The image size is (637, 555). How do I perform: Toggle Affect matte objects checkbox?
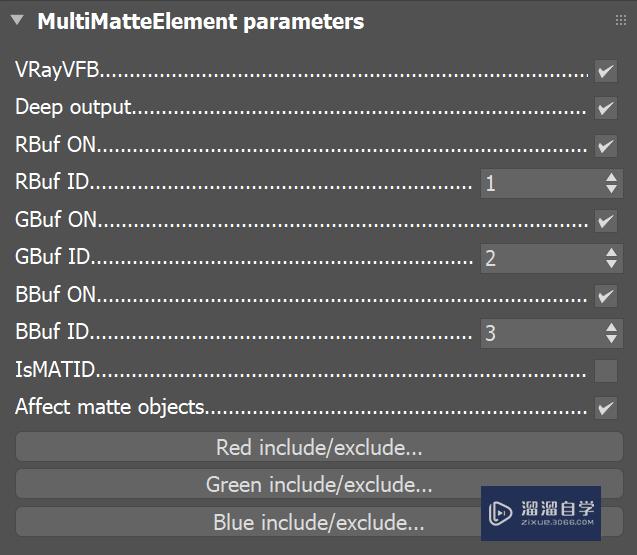(605, 408)
